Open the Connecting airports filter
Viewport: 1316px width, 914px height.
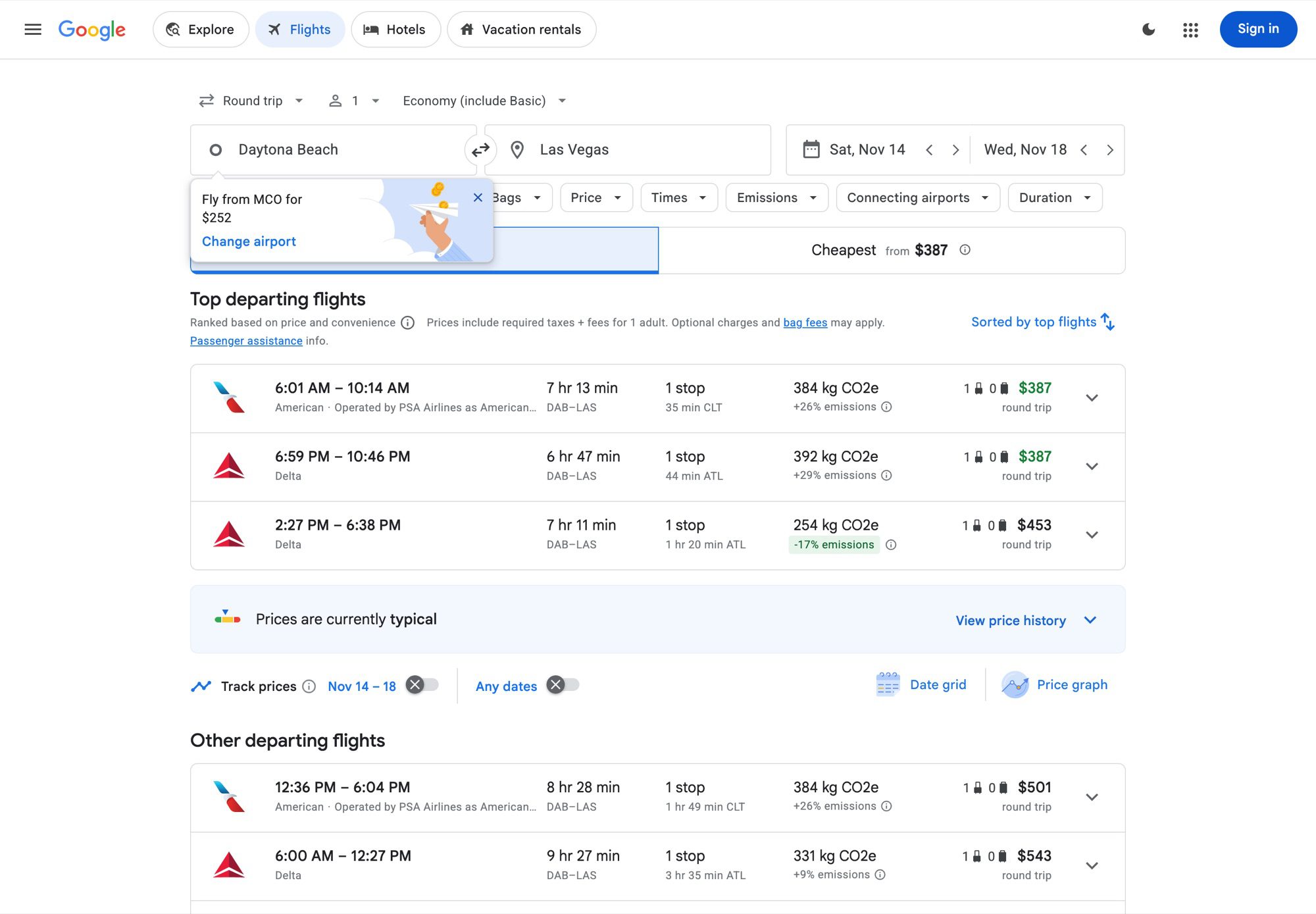coord(918,197)
